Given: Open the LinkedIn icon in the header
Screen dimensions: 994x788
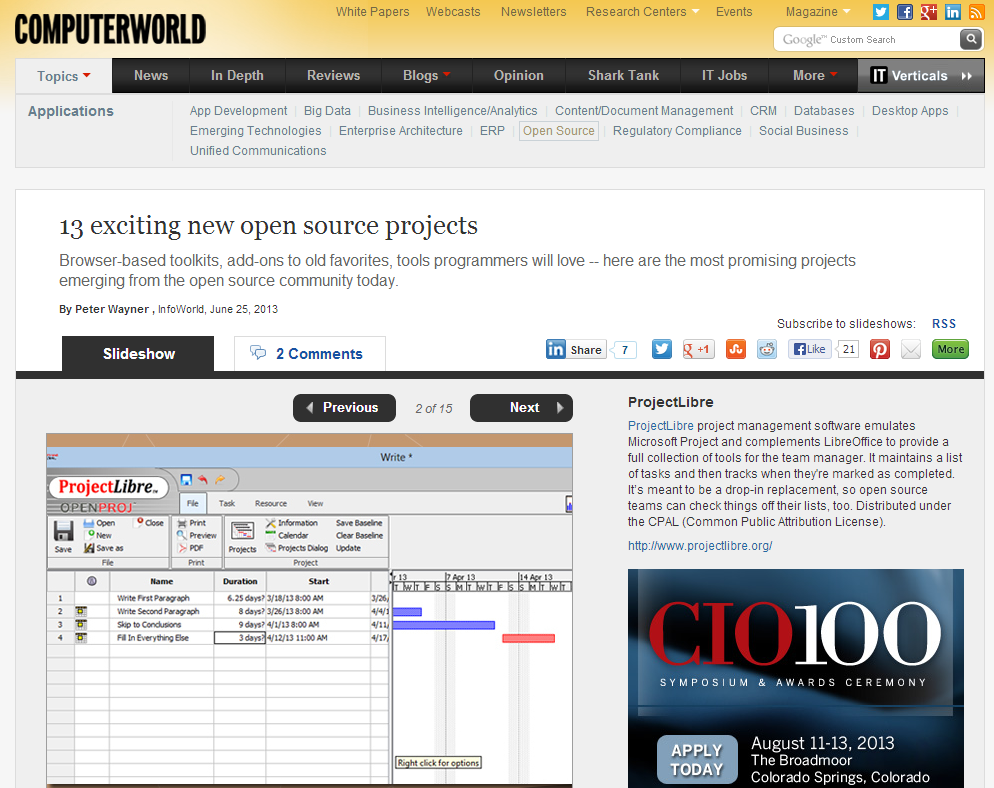Looking at the screenshot, I should tap(952, 12).
